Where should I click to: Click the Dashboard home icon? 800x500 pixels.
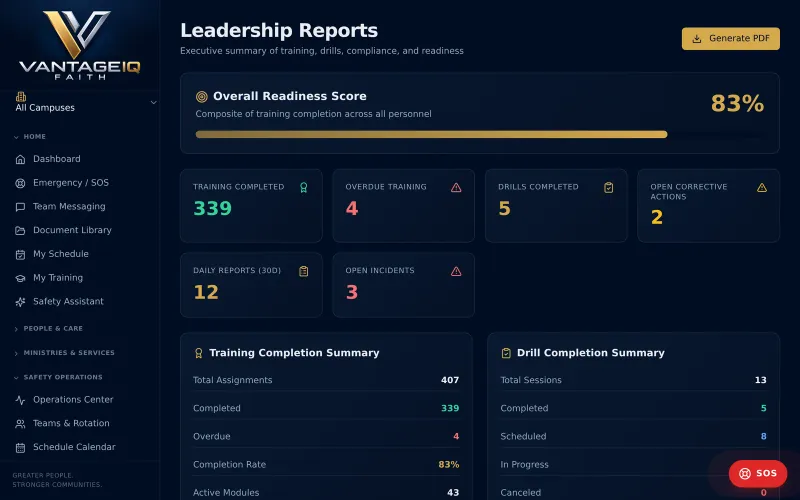click(x=20, y=159)
